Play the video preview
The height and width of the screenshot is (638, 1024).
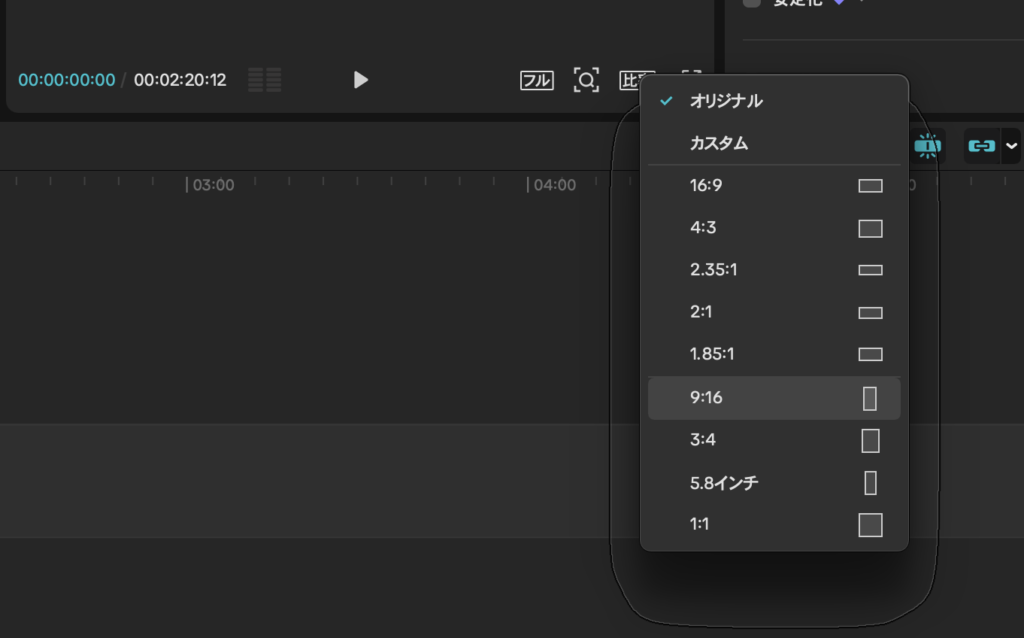click(361, 80)
